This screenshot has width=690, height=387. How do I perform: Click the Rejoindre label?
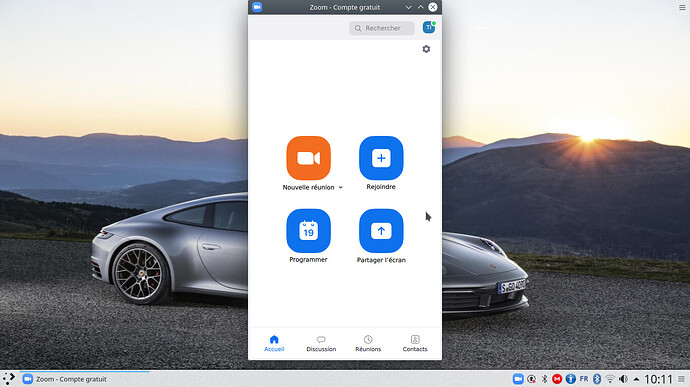[x=381, y=187]
